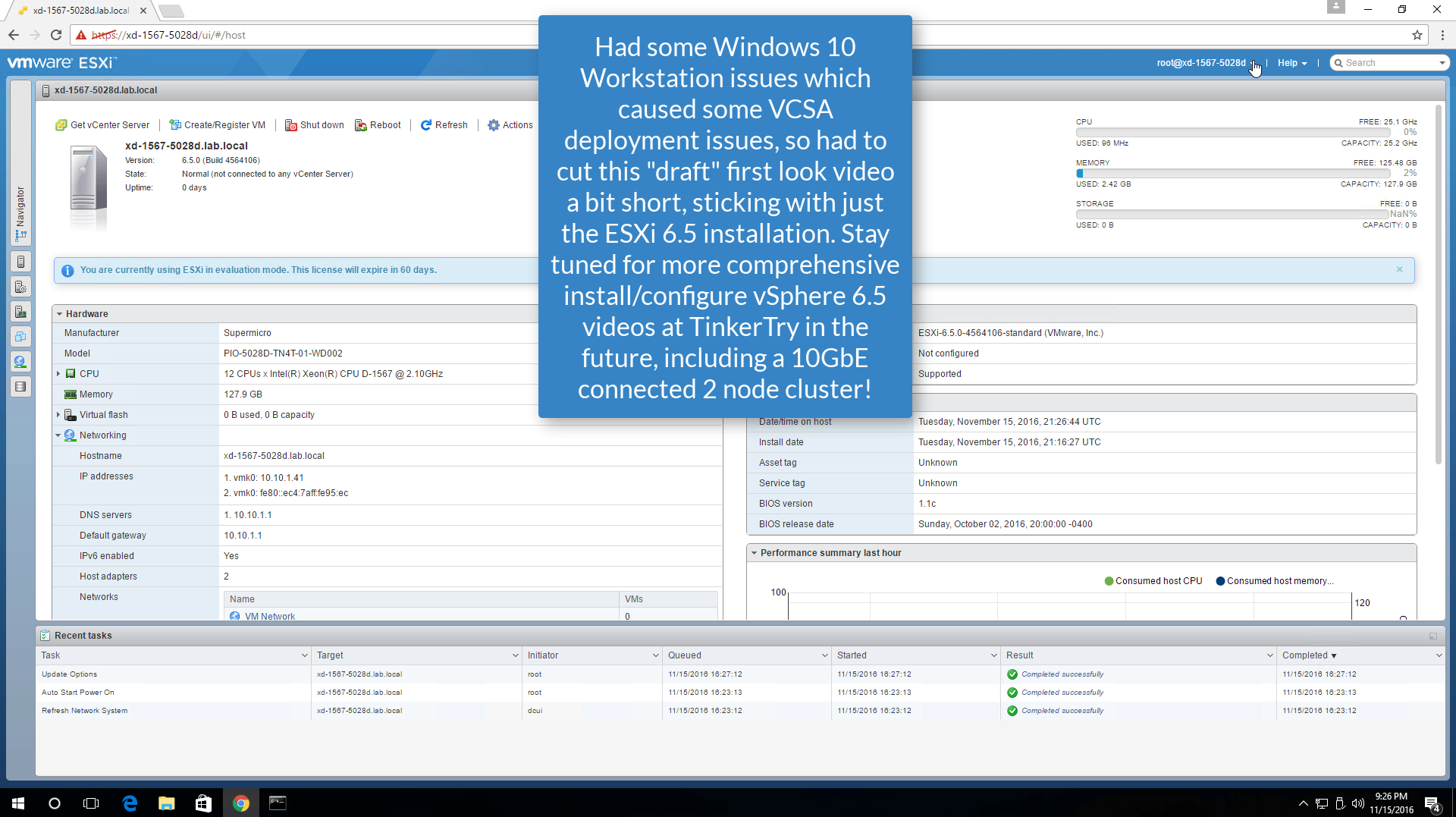Switch to Command Prompt on the taskbar
1456x817 pixels.
(278, 803)
